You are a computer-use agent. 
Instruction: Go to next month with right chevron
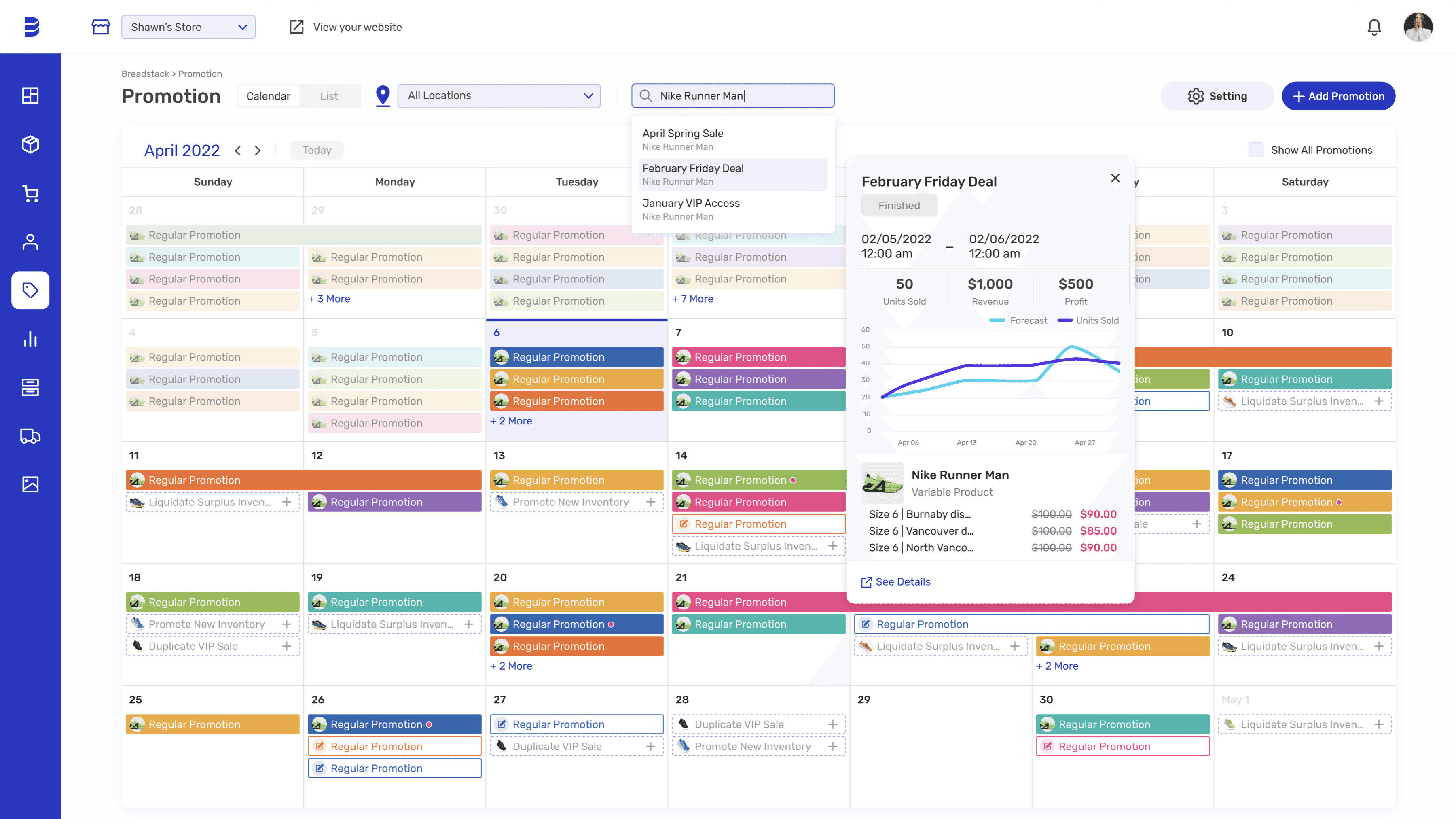tap(258, 151)
